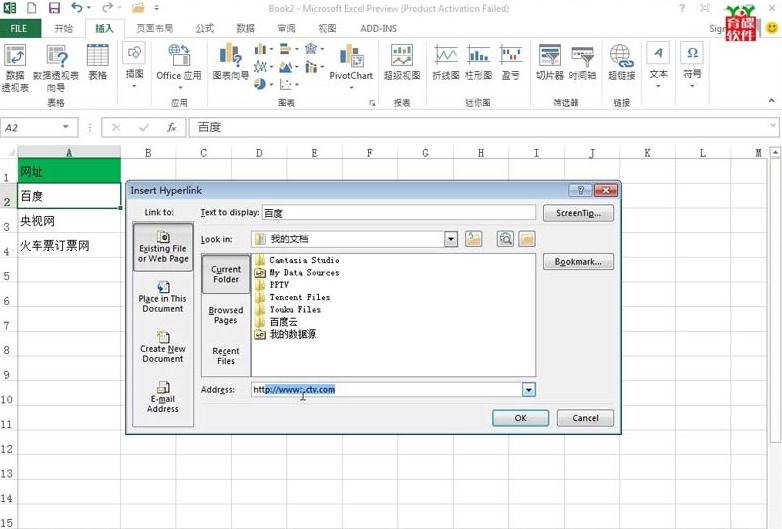This screenshot has height=529, width=782.
Task: Click the Browse for File folder icon
Action: pos(527,239)
